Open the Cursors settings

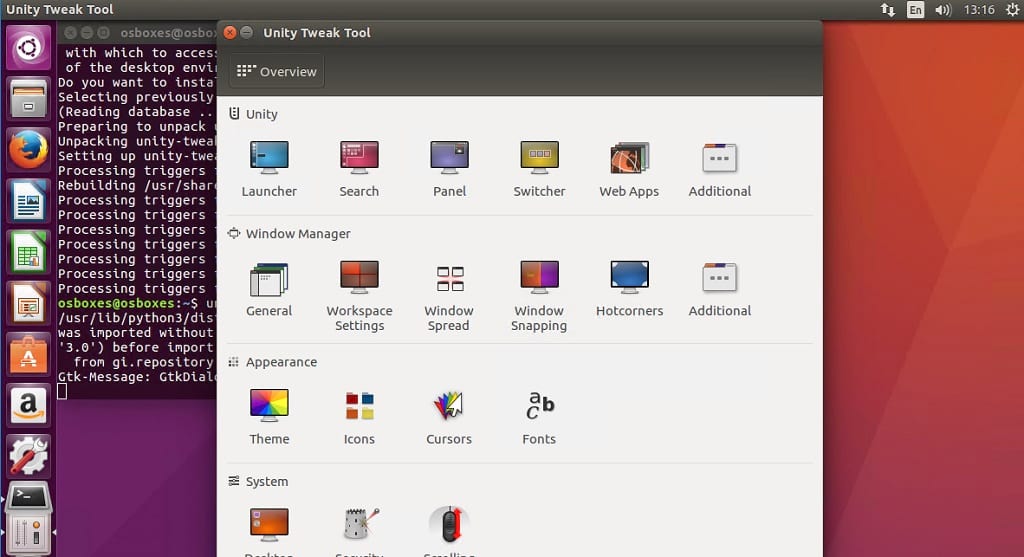(x=449, y=417)
